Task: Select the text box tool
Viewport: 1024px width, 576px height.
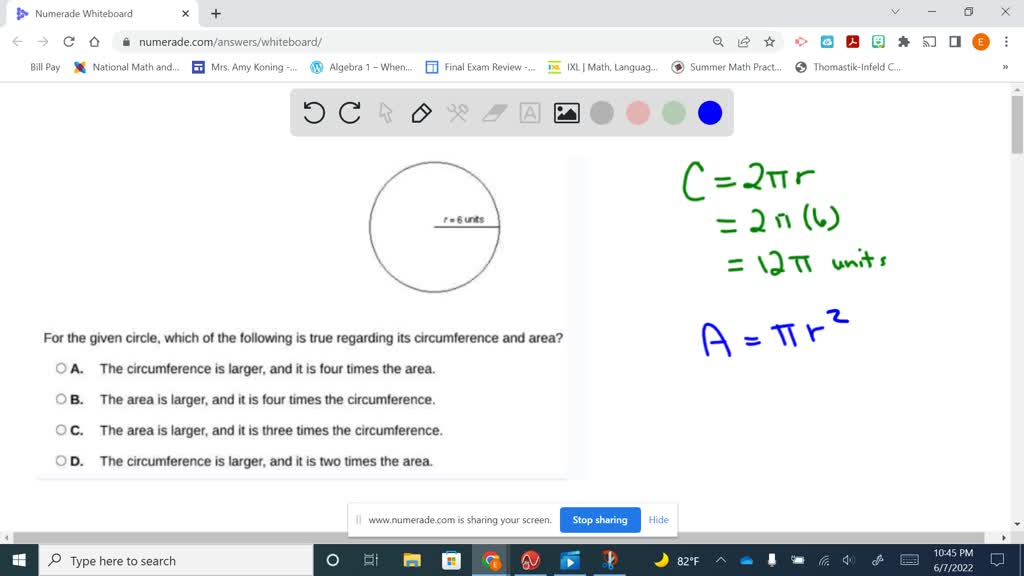Action: coord(530,113)
